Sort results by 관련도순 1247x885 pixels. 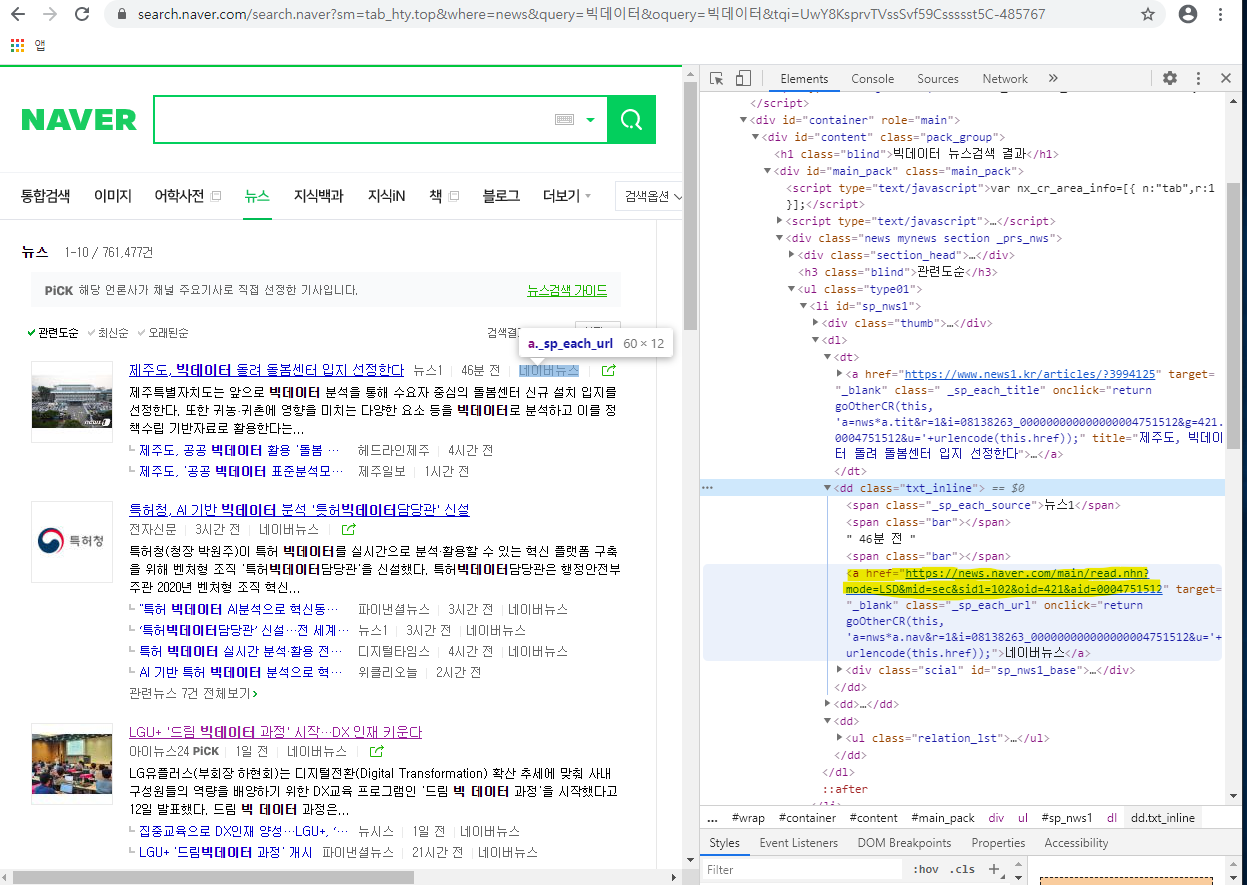pyautogui.click(x=53, y=332)
